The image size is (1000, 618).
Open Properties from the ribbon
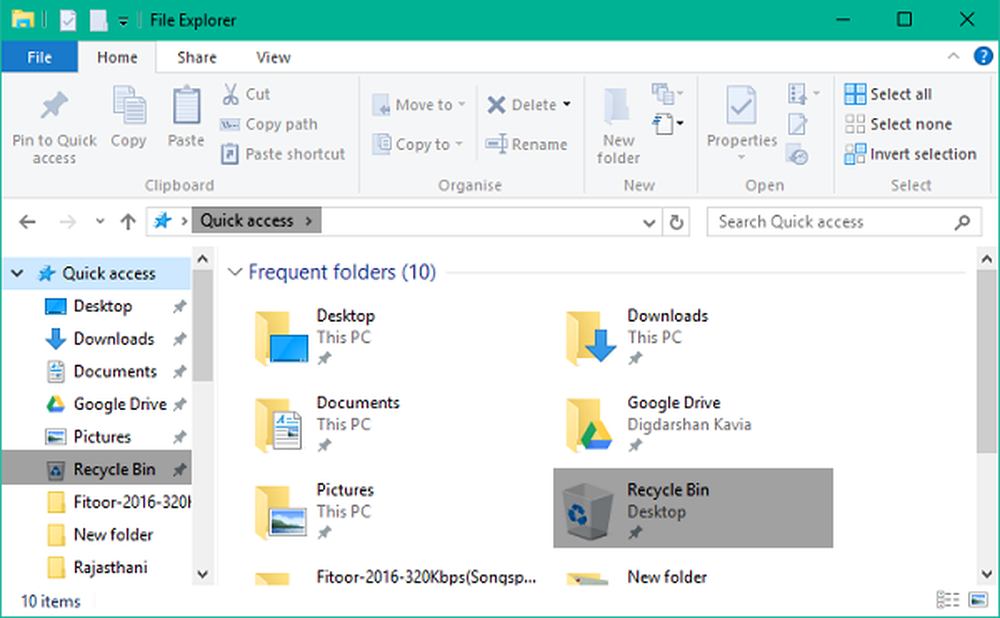[x=741, y=108]
